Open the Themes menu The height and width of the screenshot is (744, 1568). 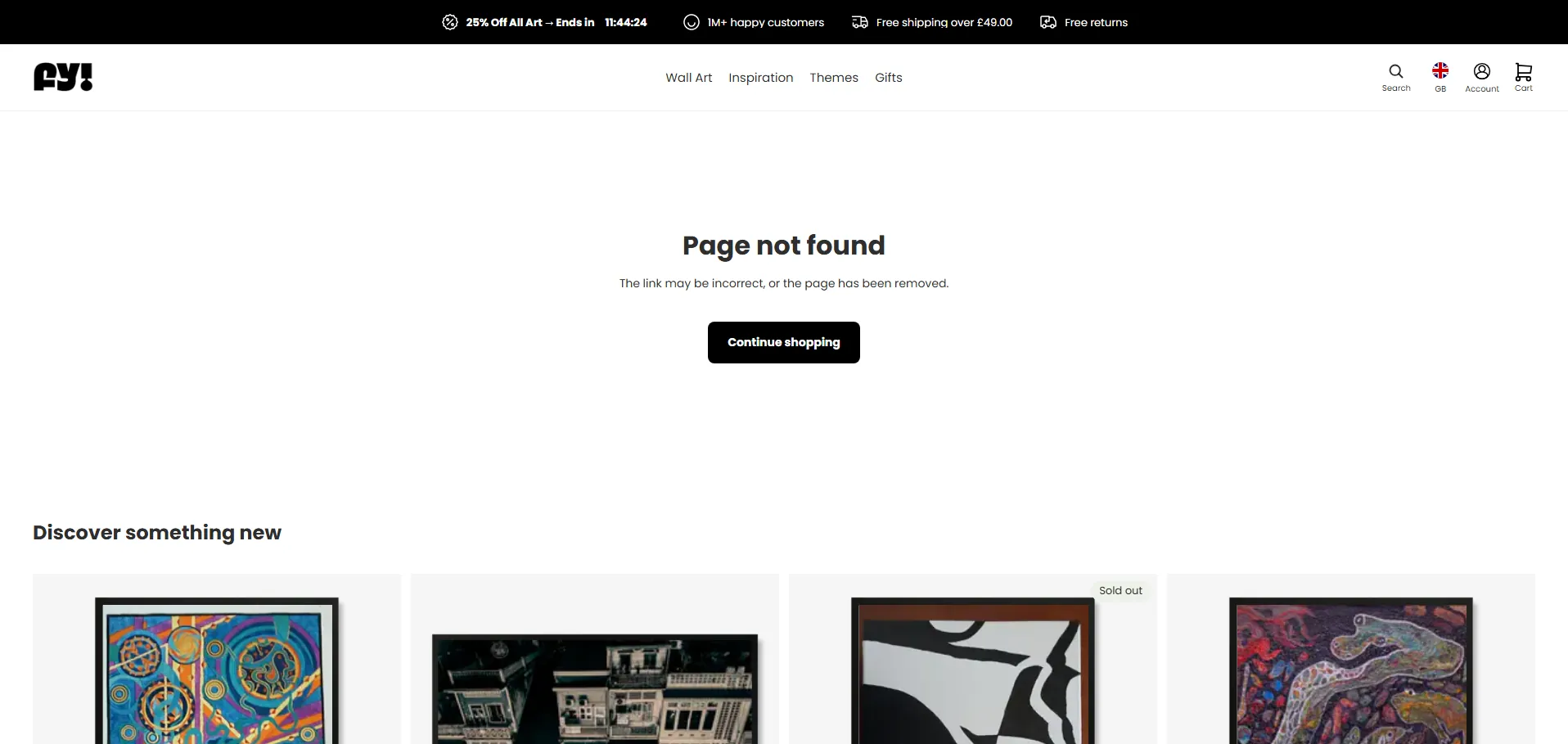tap(834, 78)
